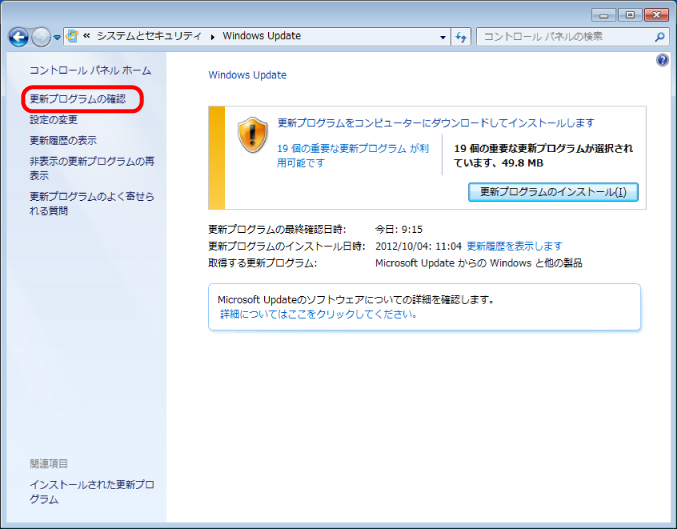Click the greyed forward arrow button

pos(41,37)
